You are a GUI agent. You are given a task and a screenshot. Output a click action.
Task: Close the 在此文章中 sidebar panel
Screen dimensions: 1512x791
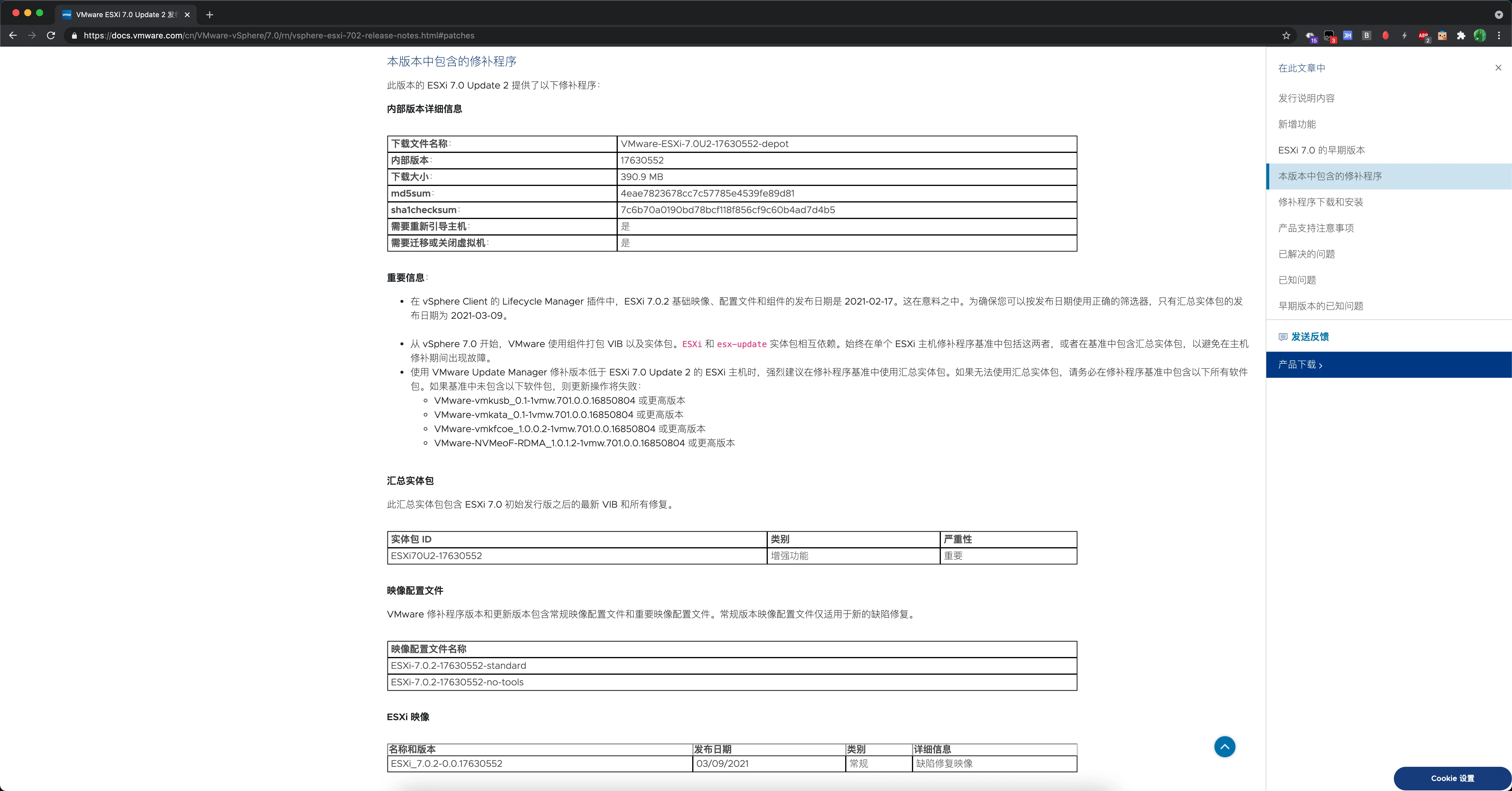tap(1498, 68)
